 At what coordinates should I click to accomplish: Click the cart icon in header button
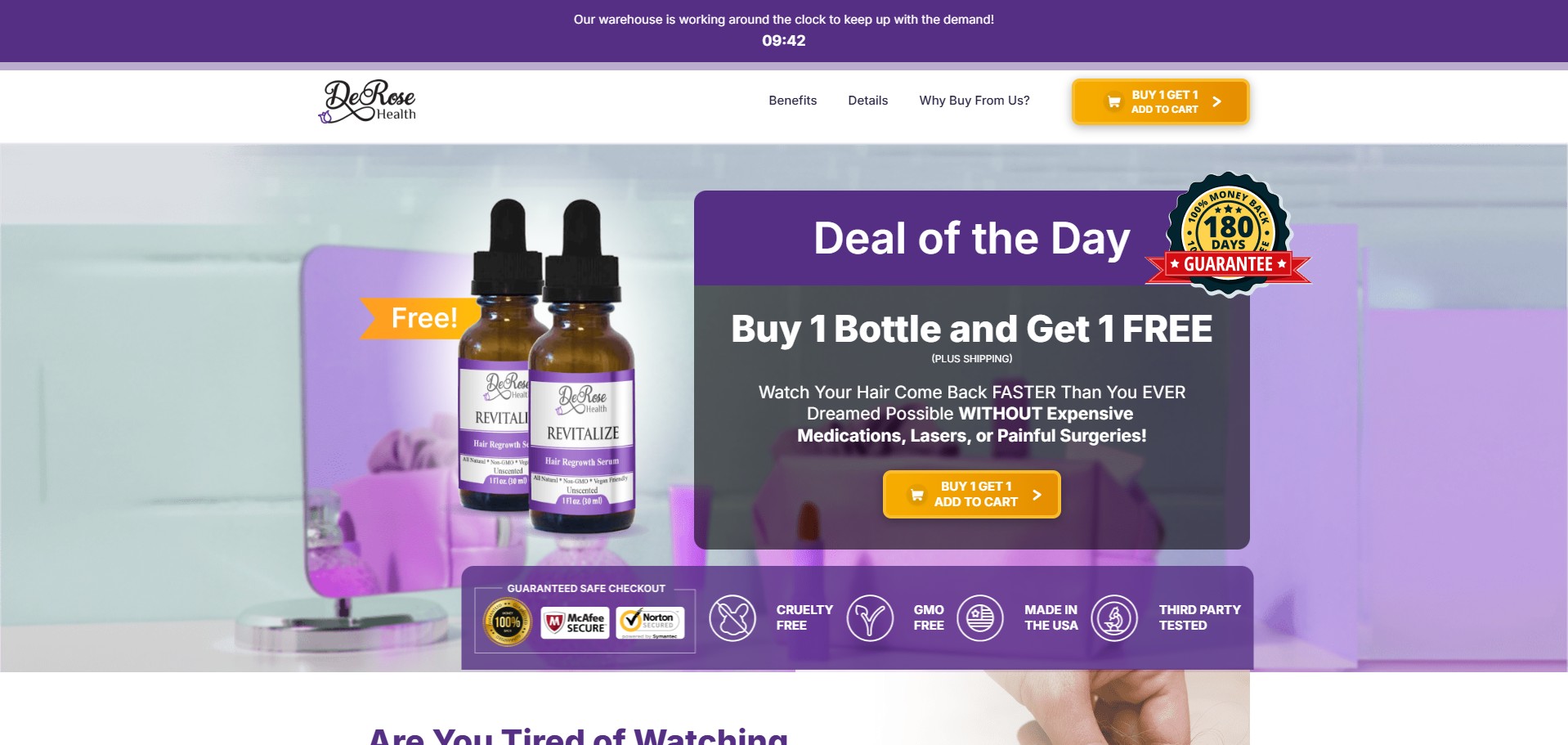[x=1113, y=101]
